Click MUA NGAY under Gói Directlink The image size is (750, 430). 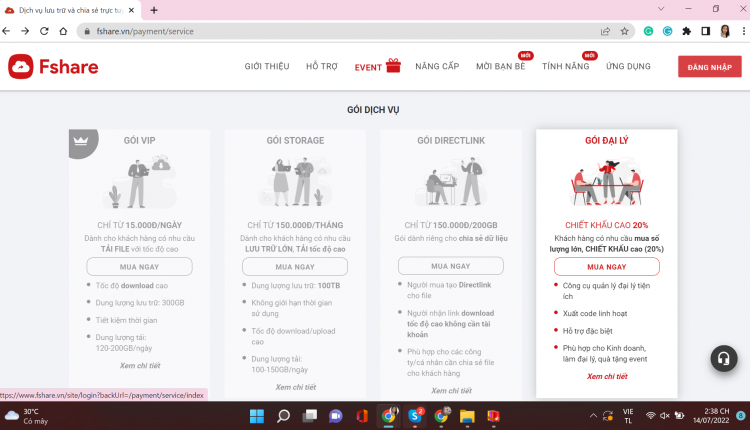pos(451,266)
